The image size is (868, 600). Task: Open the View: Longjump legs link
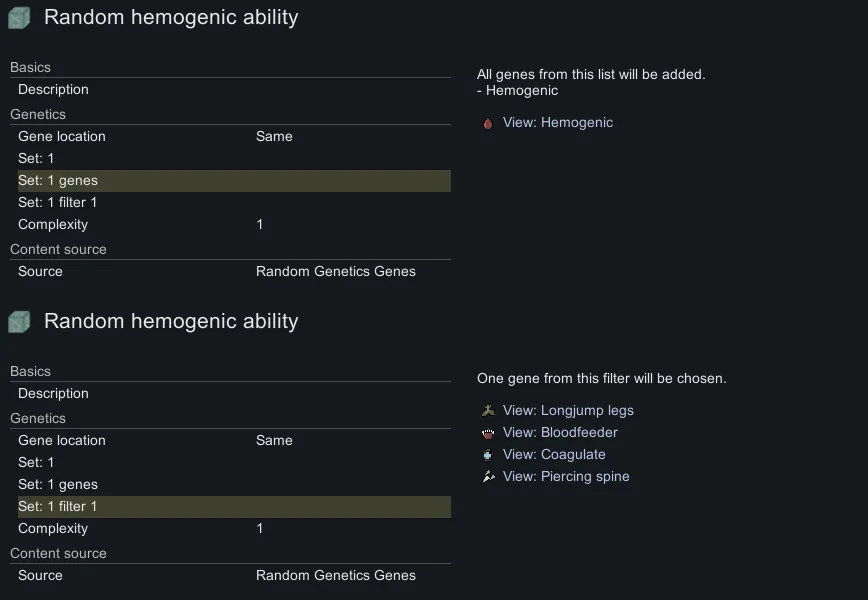pos(568,411)
